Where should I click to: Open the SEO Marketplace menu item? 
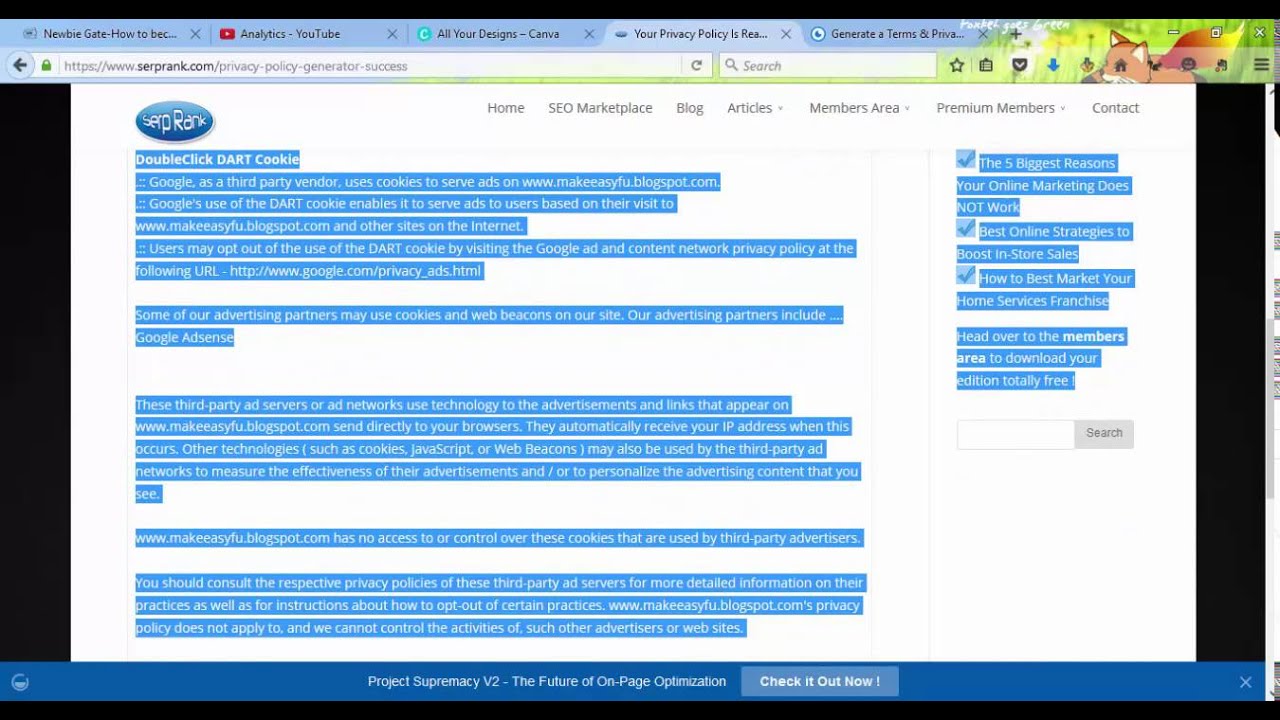[x=600, y=108]
